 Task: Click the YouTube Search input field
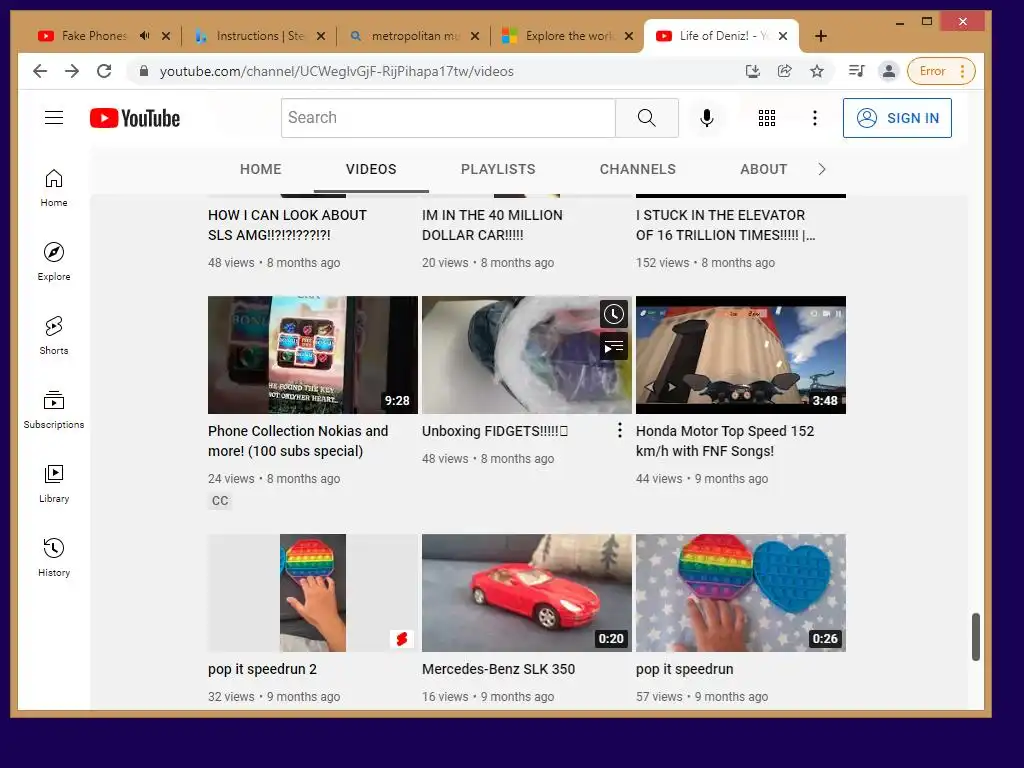click(448, 118)
